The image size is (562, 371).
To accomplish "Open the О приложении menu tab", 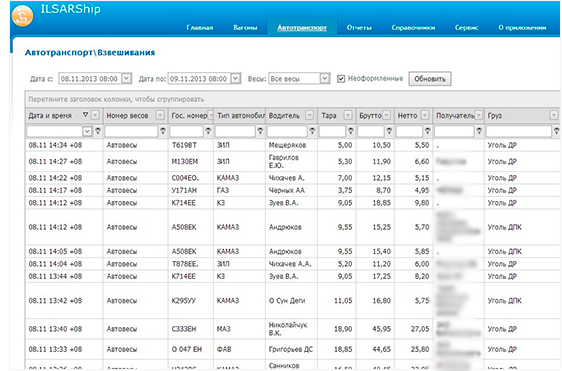I will 522,28.
